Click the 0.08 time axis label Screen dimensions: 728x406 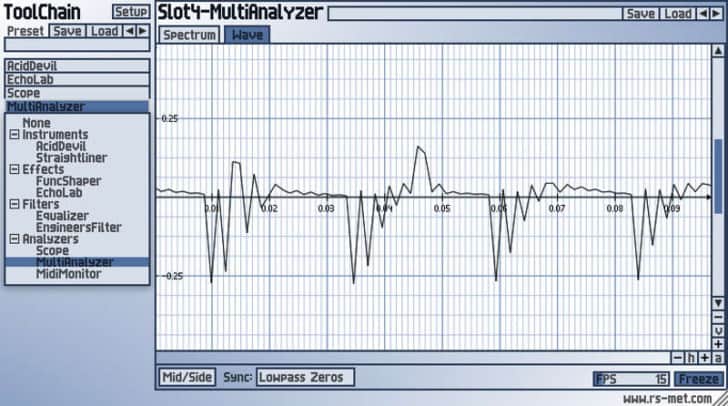[615, 209]
